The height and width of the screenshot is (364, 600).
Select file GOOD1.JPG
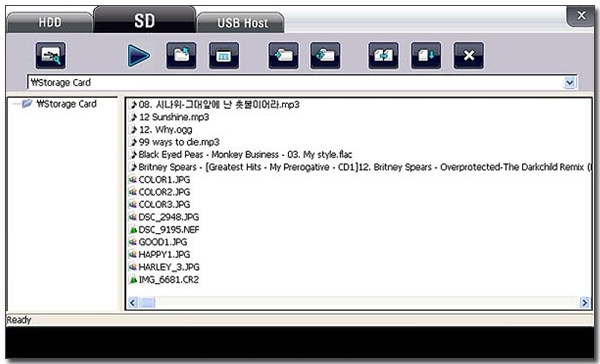point(163,242)
